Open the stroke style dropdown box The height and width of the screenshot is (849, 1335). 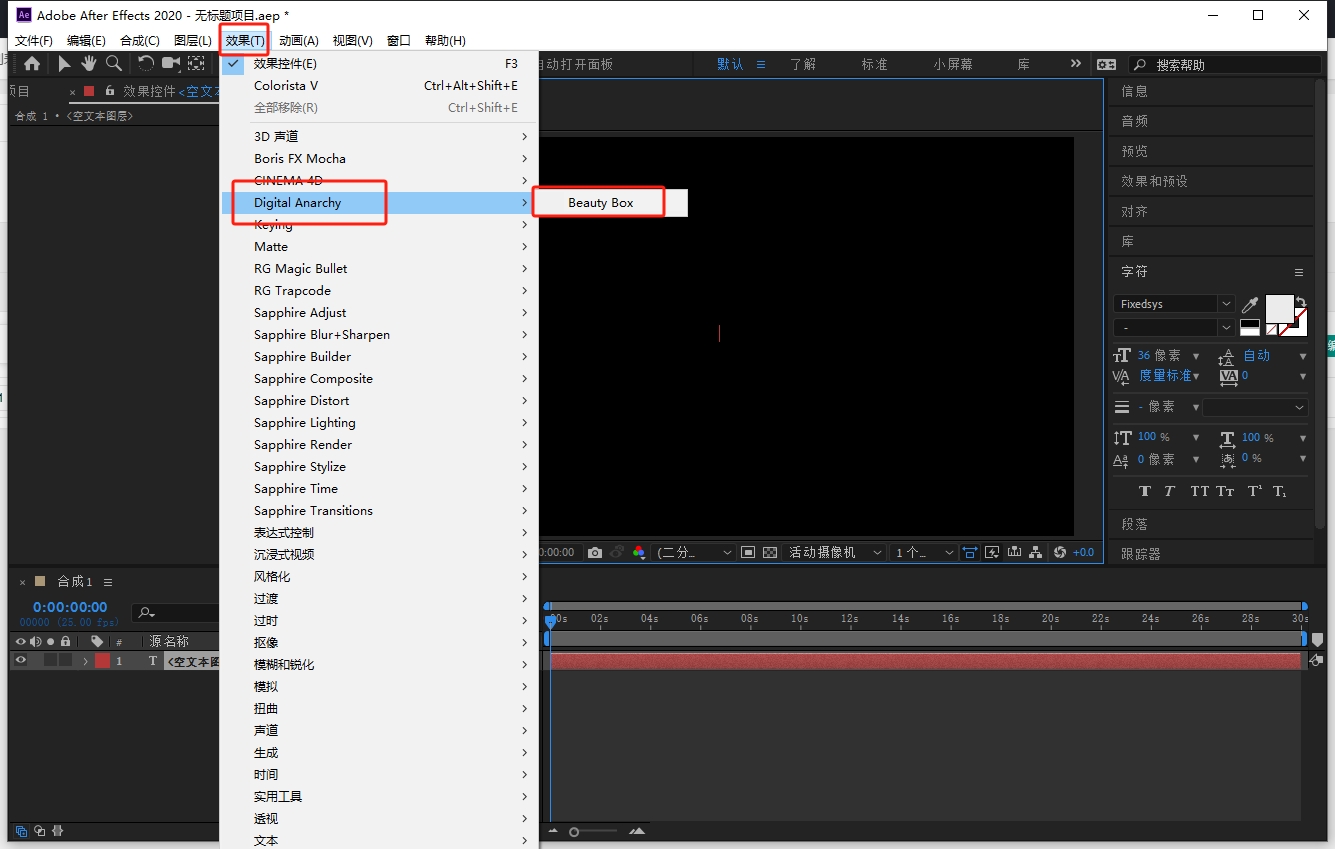pyautogui.click(x=1255, y=407)
